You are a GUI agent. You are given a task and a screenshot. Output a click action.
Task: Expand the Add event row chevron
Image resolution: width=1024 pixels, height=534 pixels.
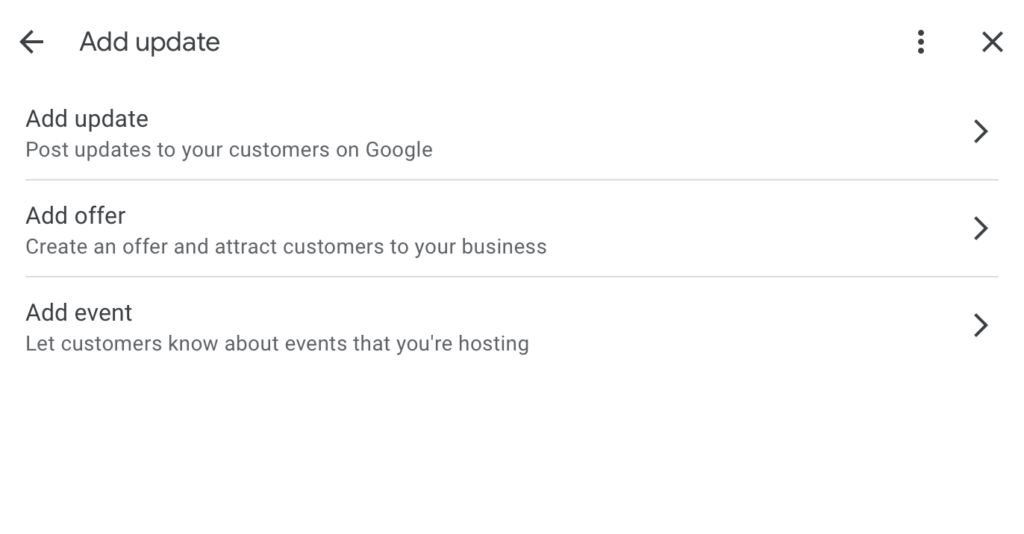pos(980,326)
